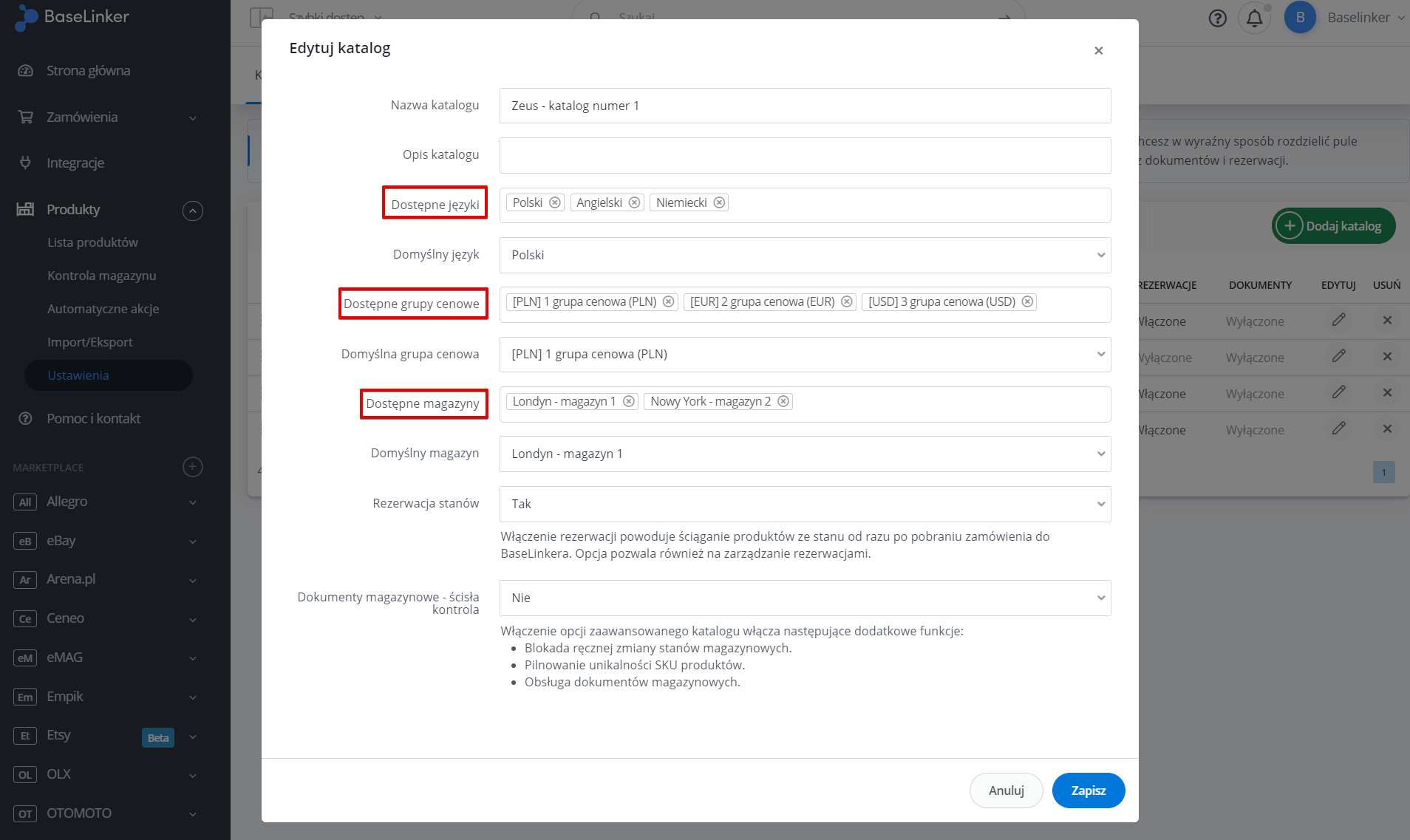Open Lista produktów
Image resolution: width=1410 pixels, height=840 pixels.
[x=92, y=242]
